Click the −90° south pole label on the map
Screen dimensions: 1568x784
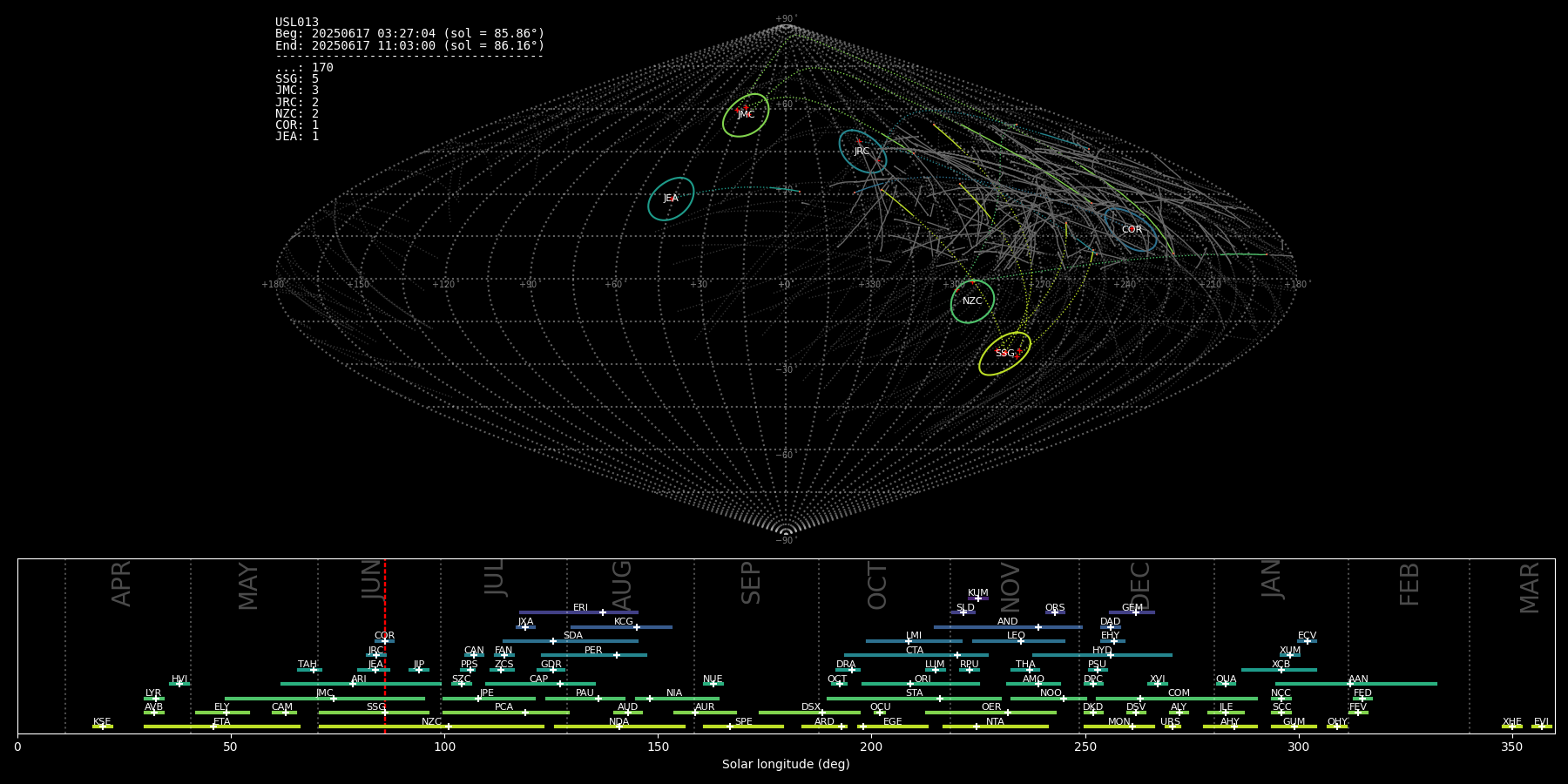point(786,541)
